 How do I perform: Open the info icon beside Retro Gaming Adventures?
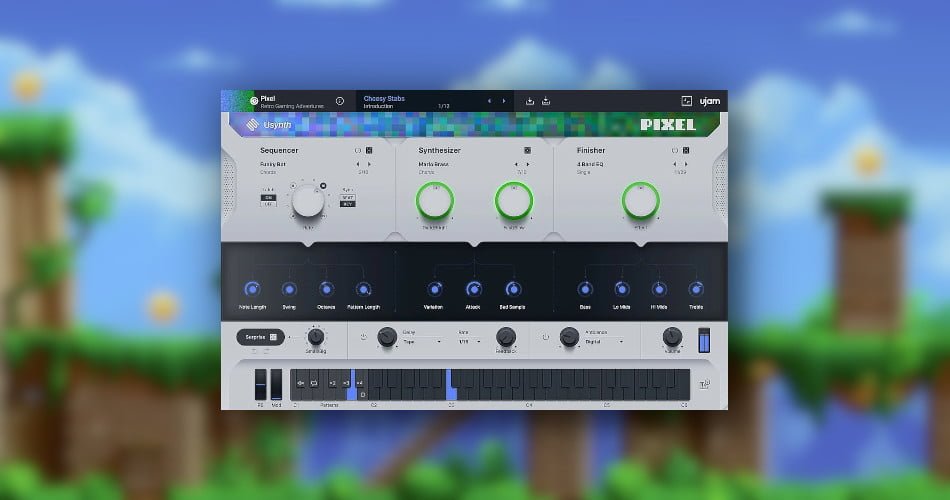(340, 101)
